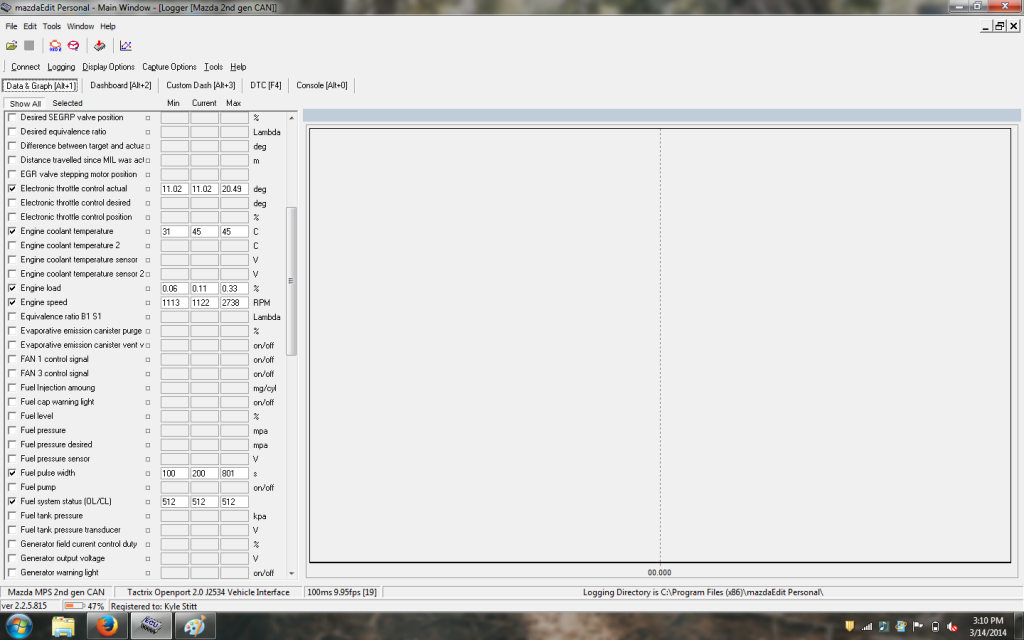Uncheck the Fuel pulse width checkbox
The image size is (1024, 640).
click(12, 473)
